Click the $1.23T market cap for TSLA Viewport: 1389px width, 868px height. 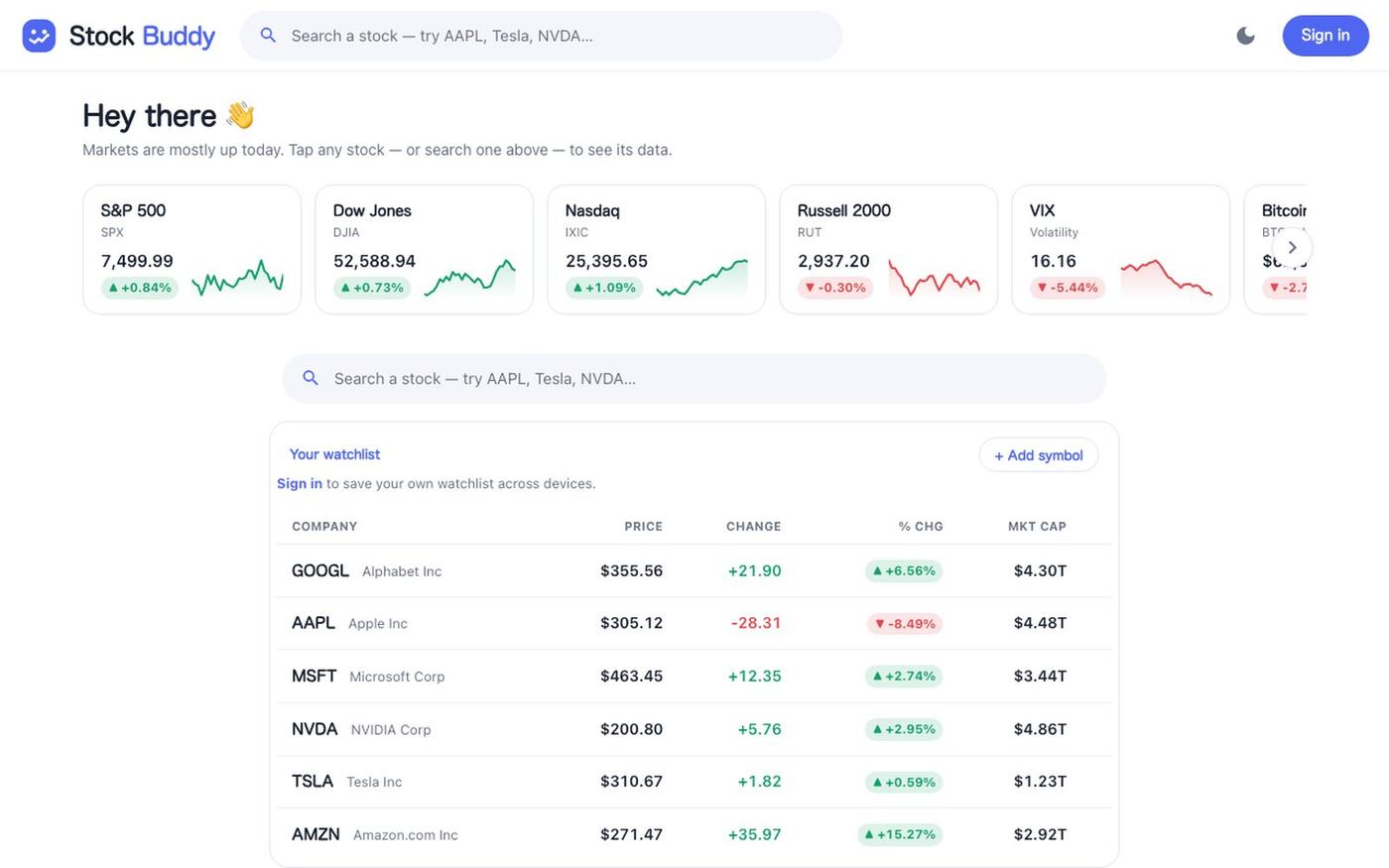click(1040, 782)
